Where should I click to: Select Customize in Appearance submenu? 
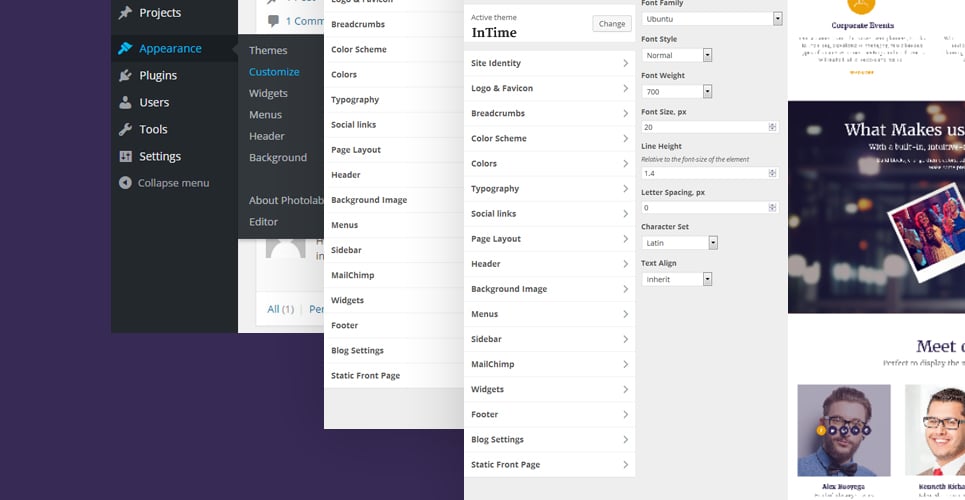[274, 72]
